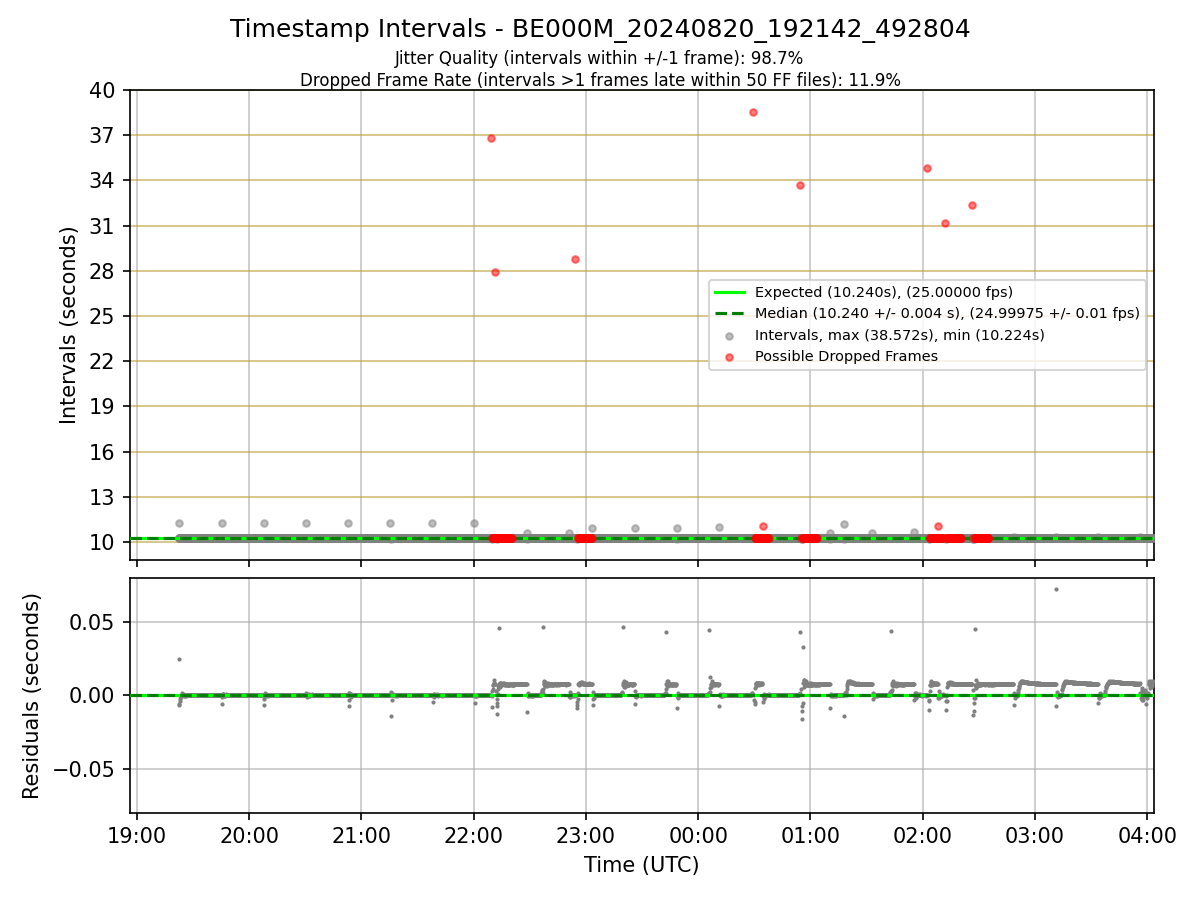The image size is (1200, 900).
Task: Click the 13 tick on the intervals axis
Action: click(105, 497)
